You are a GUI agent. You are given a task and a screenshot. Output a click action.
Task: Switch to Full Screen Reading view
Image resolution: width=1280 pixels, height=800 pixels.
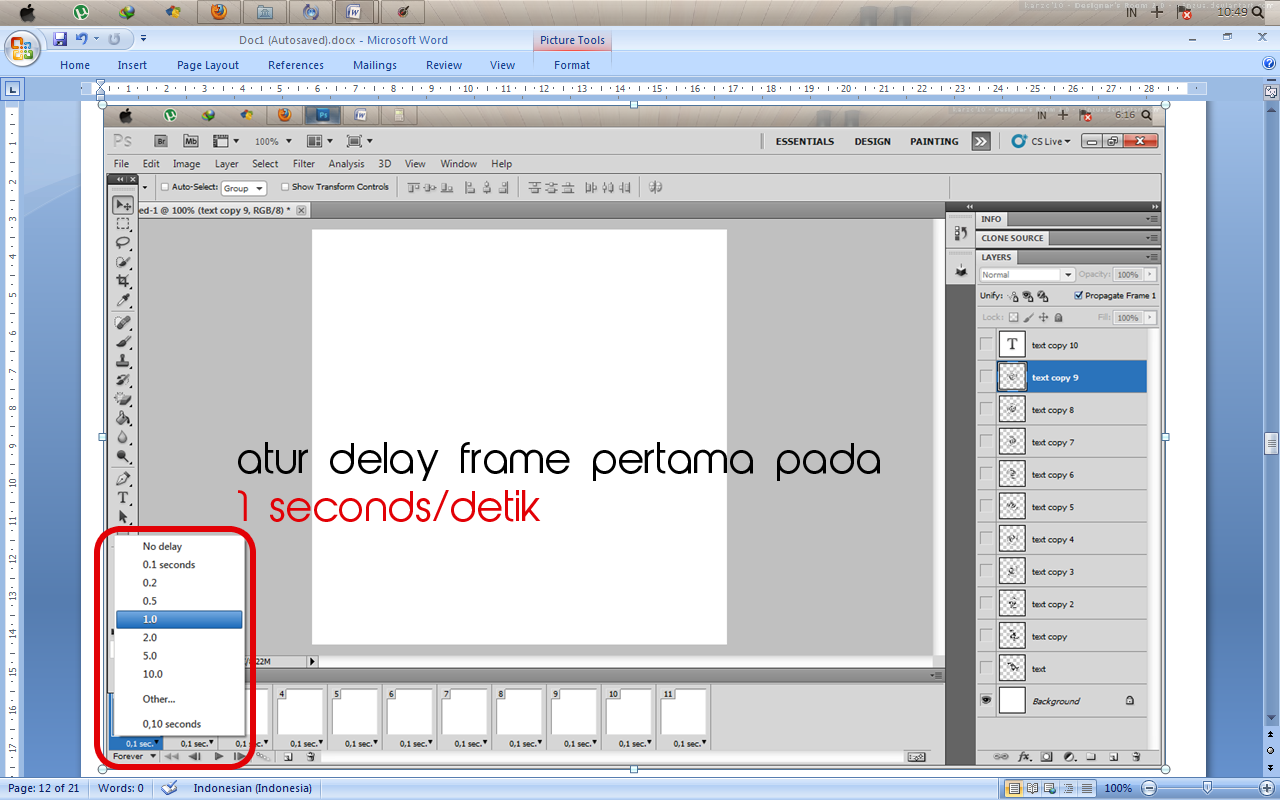(1032, 788)
